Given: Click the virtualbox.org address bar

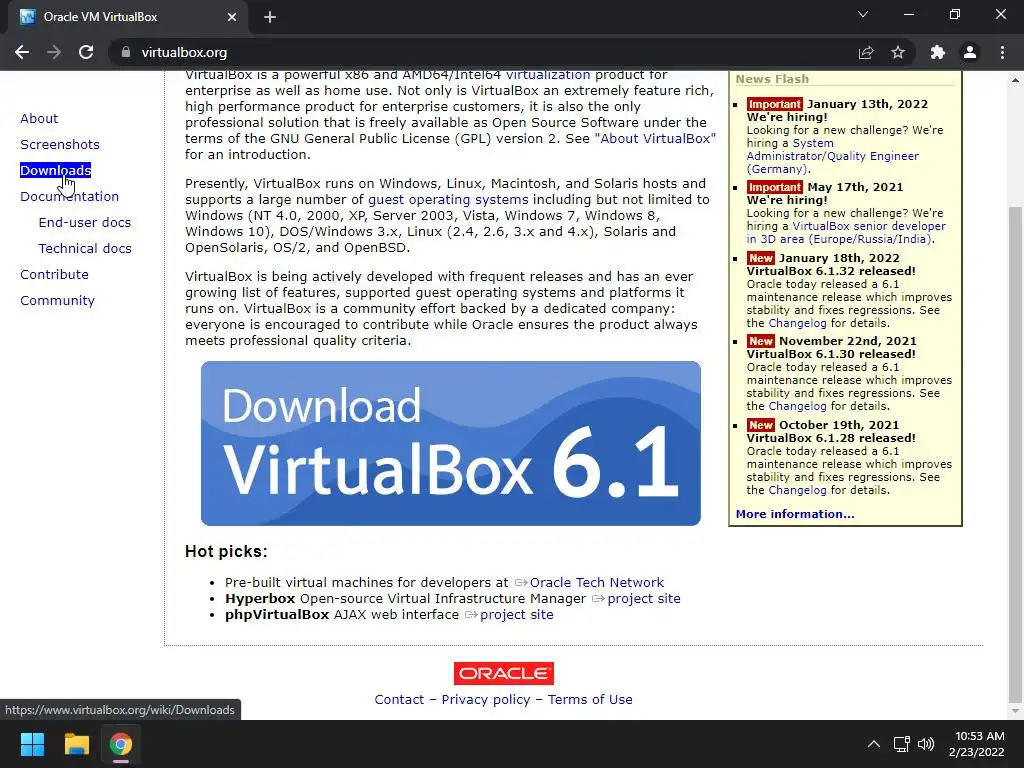Looking at the screenshot, I should click(x=483, y=52).
